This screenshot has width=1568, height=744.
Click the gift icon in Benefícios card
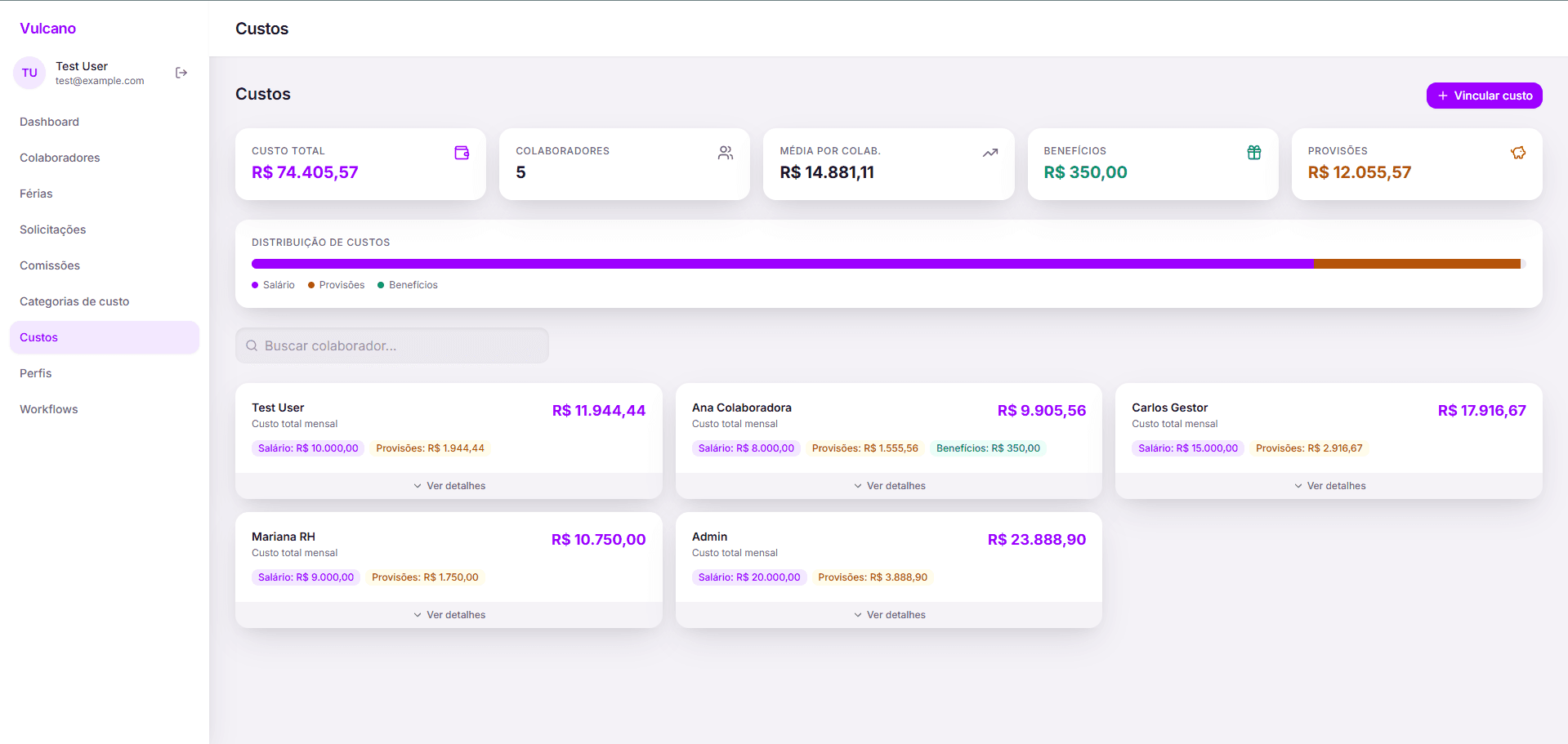(1254, 153)
